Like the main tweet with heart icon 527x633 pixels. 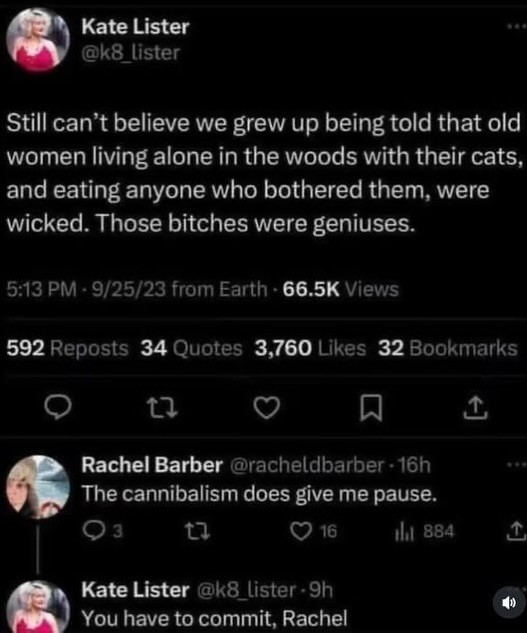click(267, 407)
